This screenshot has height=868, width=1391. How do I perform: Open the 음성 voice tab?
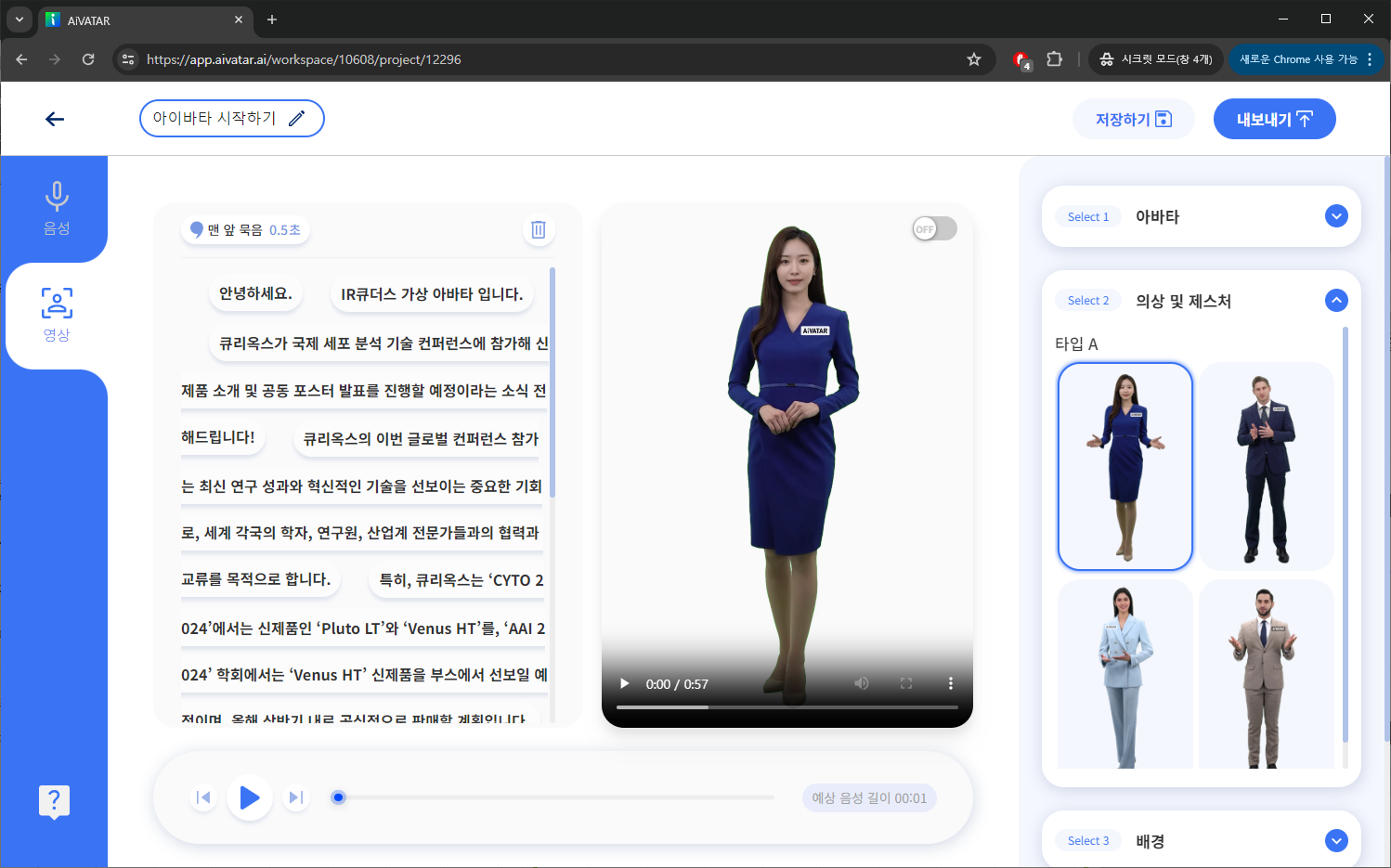[57, 209]
